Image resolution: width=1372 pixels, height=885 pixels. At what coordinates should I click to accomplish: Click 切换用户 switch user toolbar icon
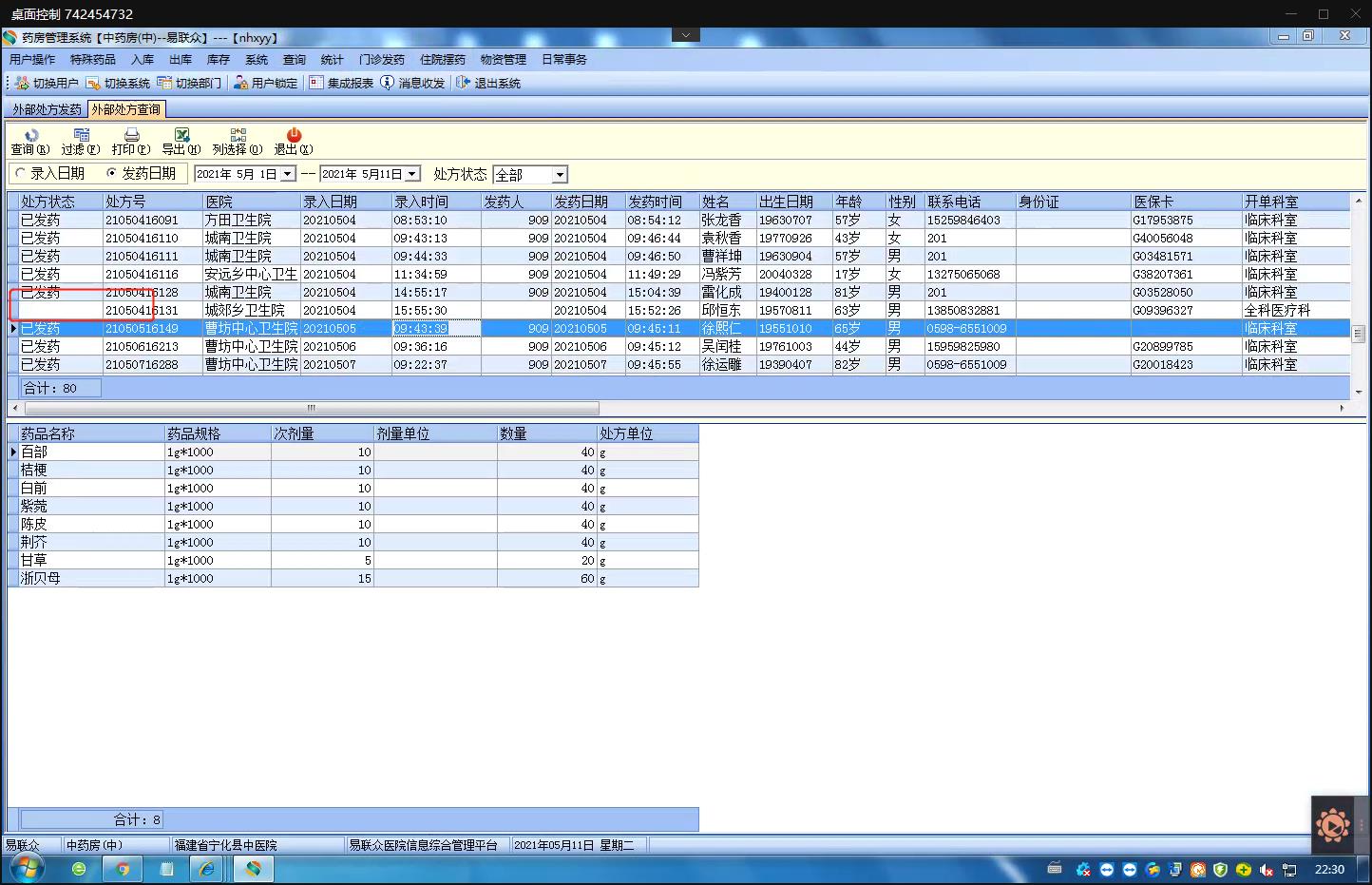pyautogui.click(x=48, y=84)
